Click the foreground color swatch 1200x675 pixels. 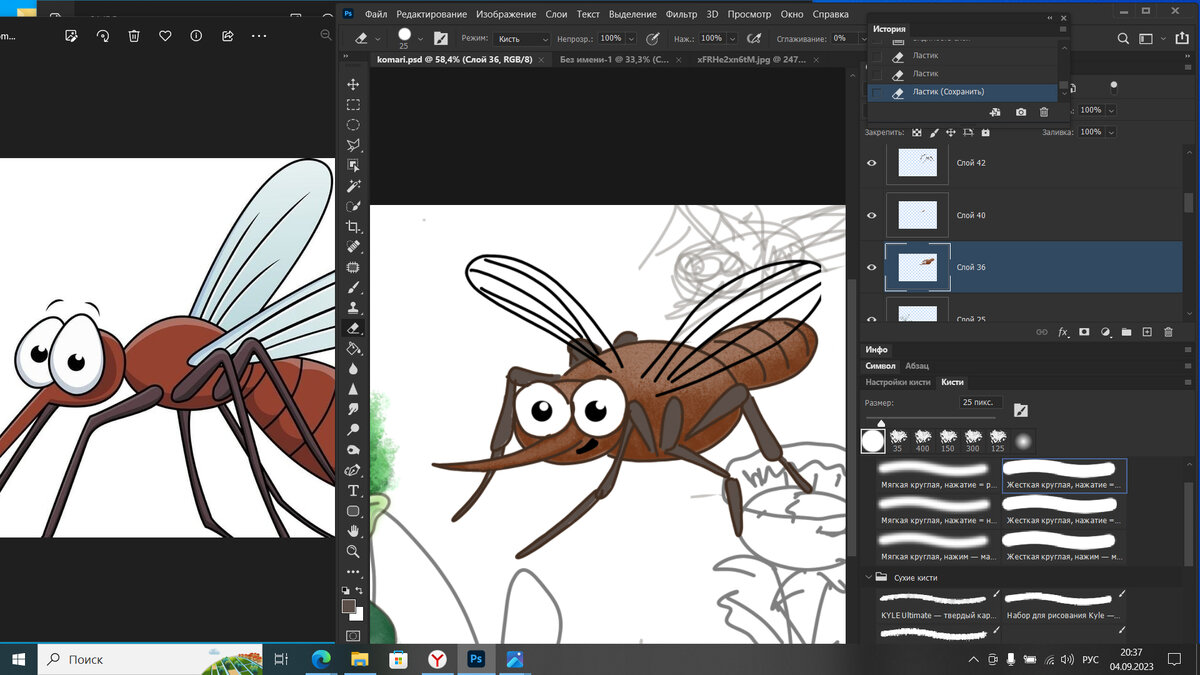point(348,606)
